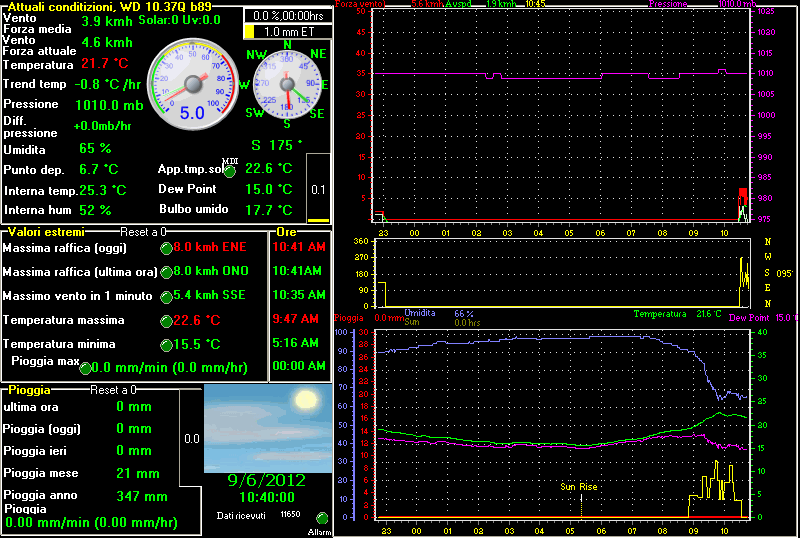800x538 pixels.
Task: Click the Dew Point value 15.0 °C in conditions panel
Action: pos(269,189)
